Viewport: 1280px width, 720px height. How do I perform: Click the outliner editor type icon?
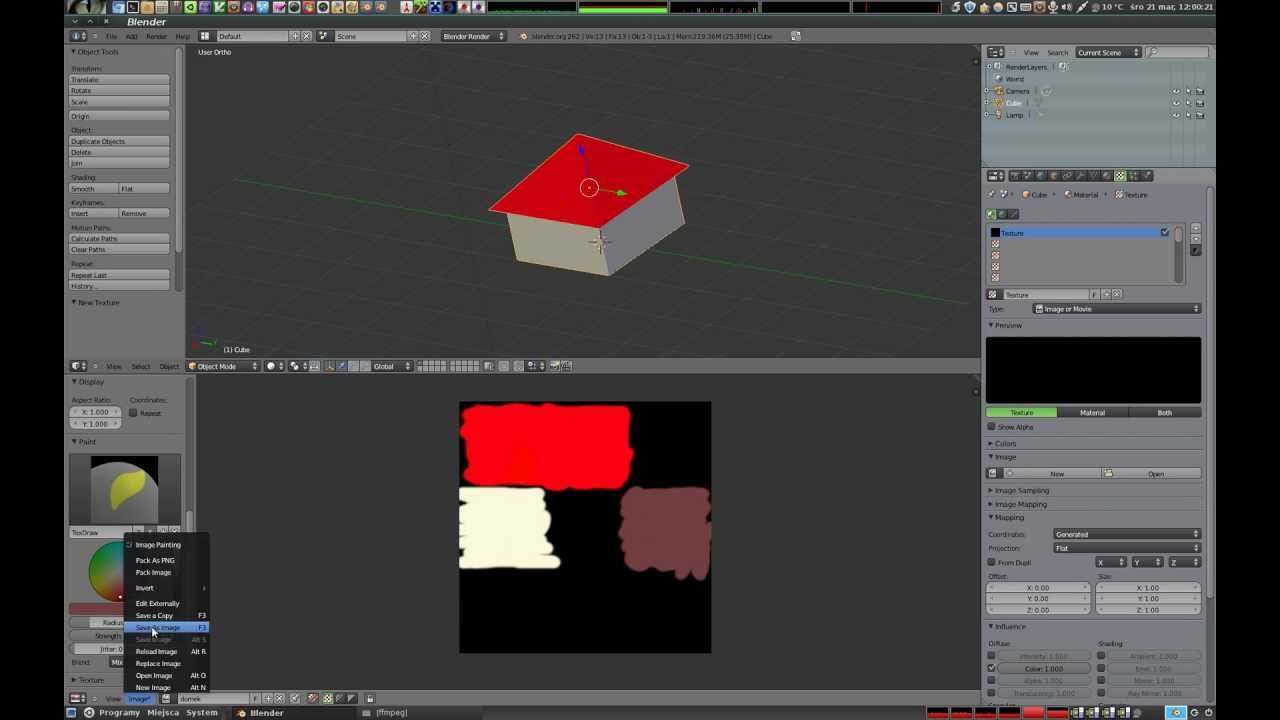(x=996, y=52)
